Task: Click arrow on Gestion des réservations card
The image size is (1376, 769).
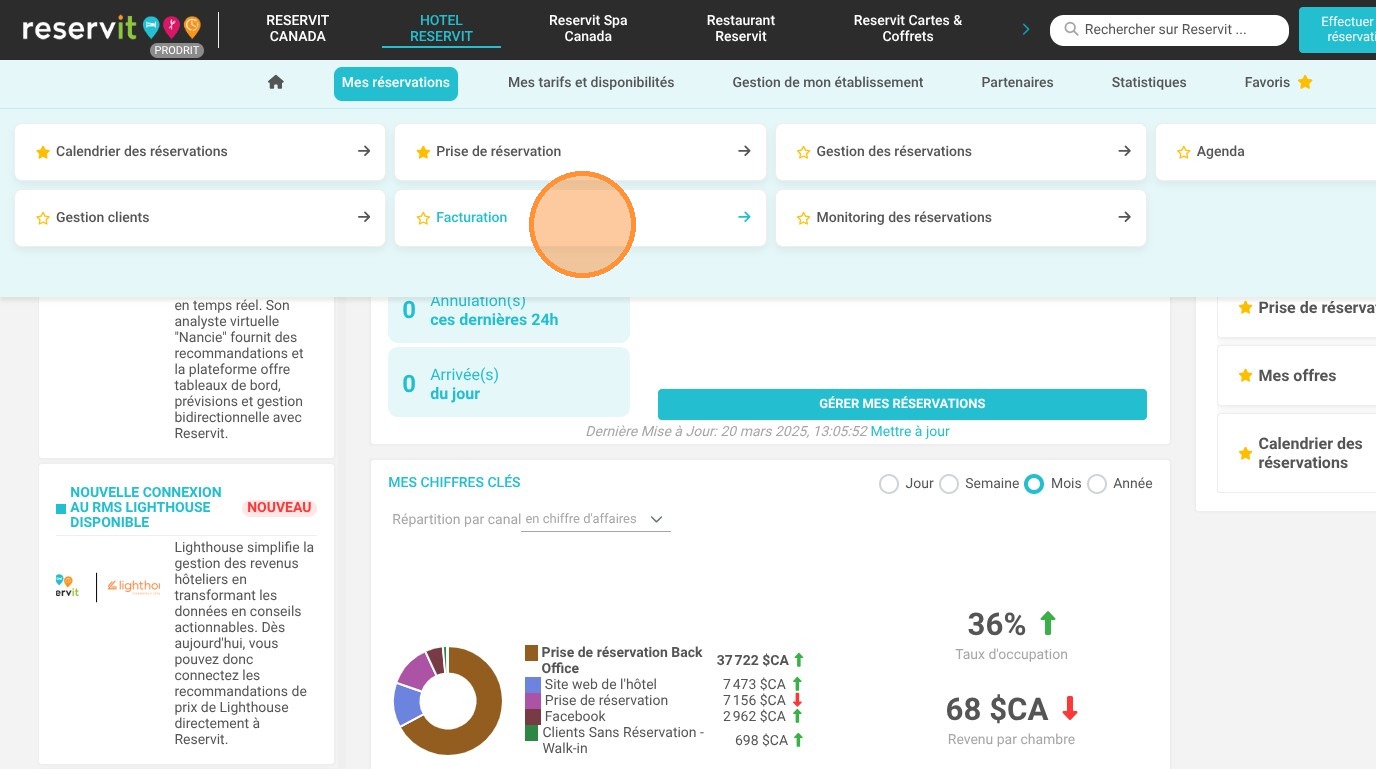Action: [x=1125, y=151]
